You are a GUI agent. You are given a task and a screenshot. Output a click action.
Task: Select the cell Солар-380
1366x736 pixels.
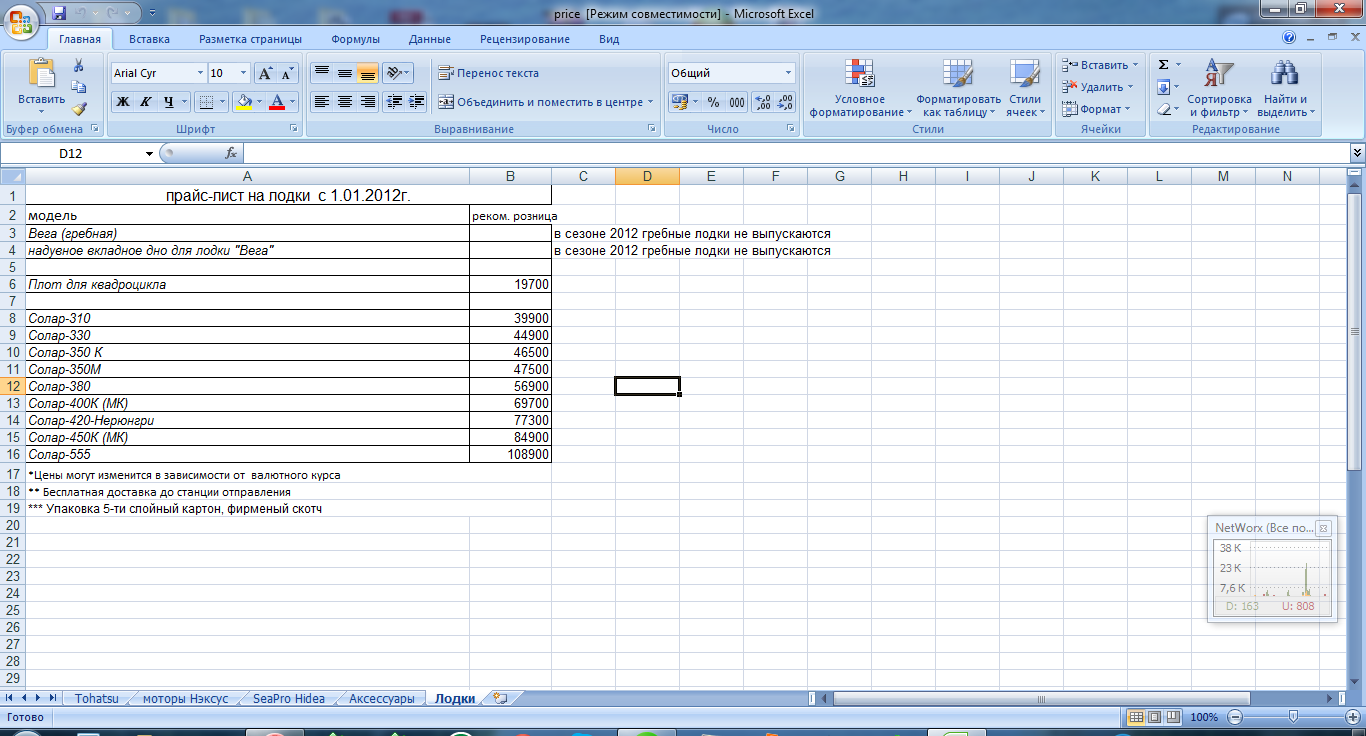(248, 386)
